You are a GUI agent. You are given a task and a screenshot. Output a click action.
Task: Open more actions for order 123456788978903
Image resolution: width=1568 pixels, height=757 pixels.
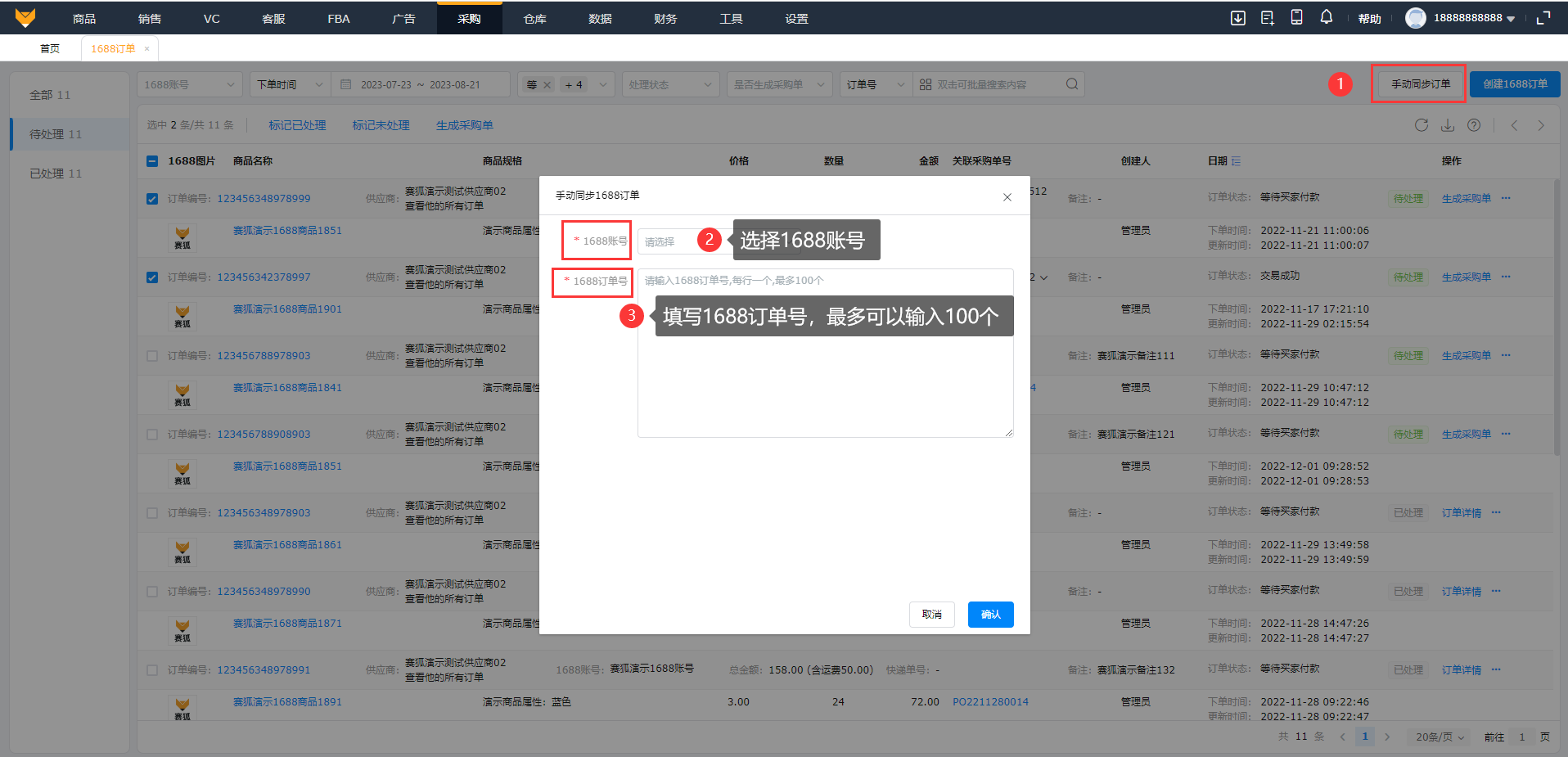1506,355
